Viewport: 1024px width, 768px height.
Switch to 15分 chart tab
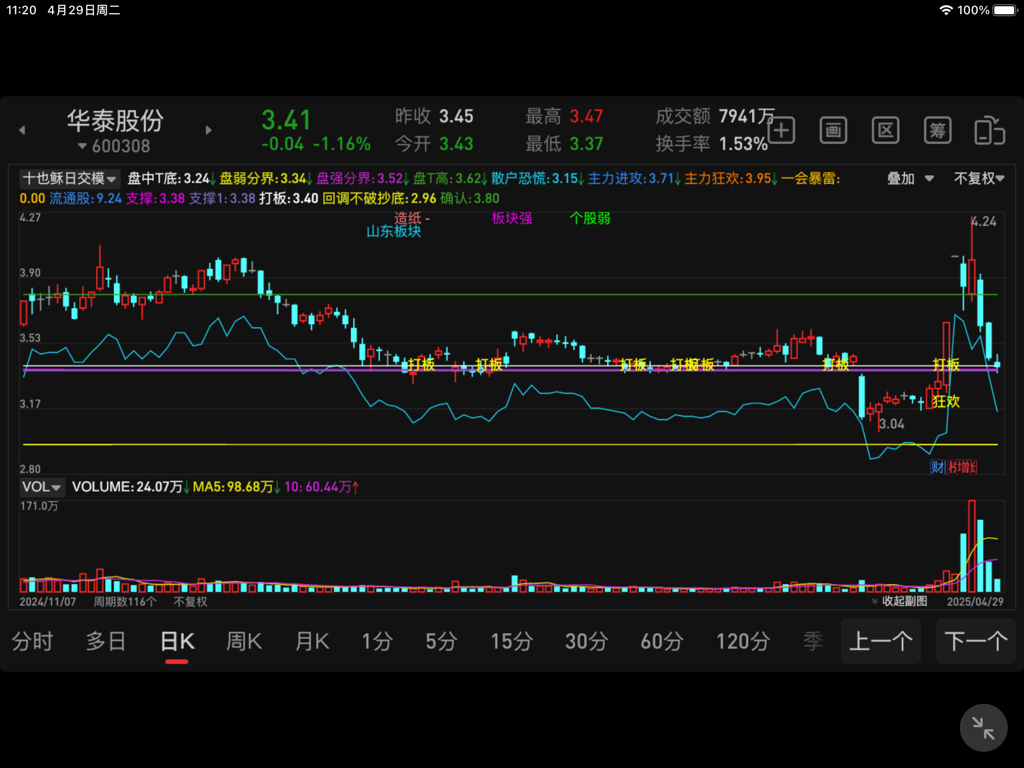click(x=512, y=641)
